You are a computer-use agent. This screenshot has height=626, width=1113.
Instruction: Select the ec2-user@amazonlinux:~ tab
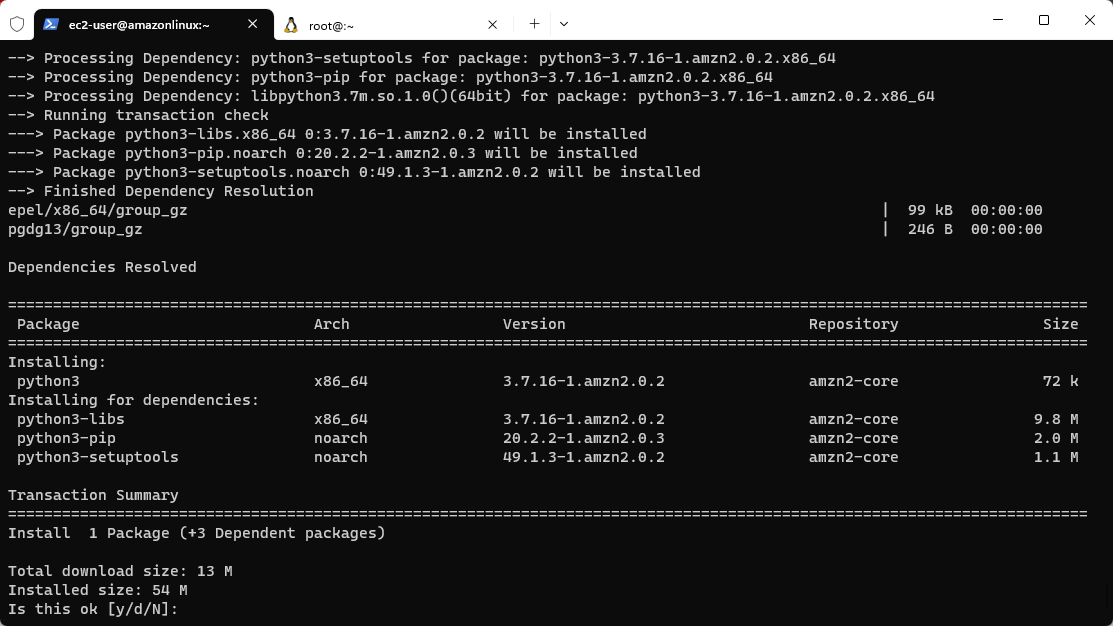click(140, 24)
